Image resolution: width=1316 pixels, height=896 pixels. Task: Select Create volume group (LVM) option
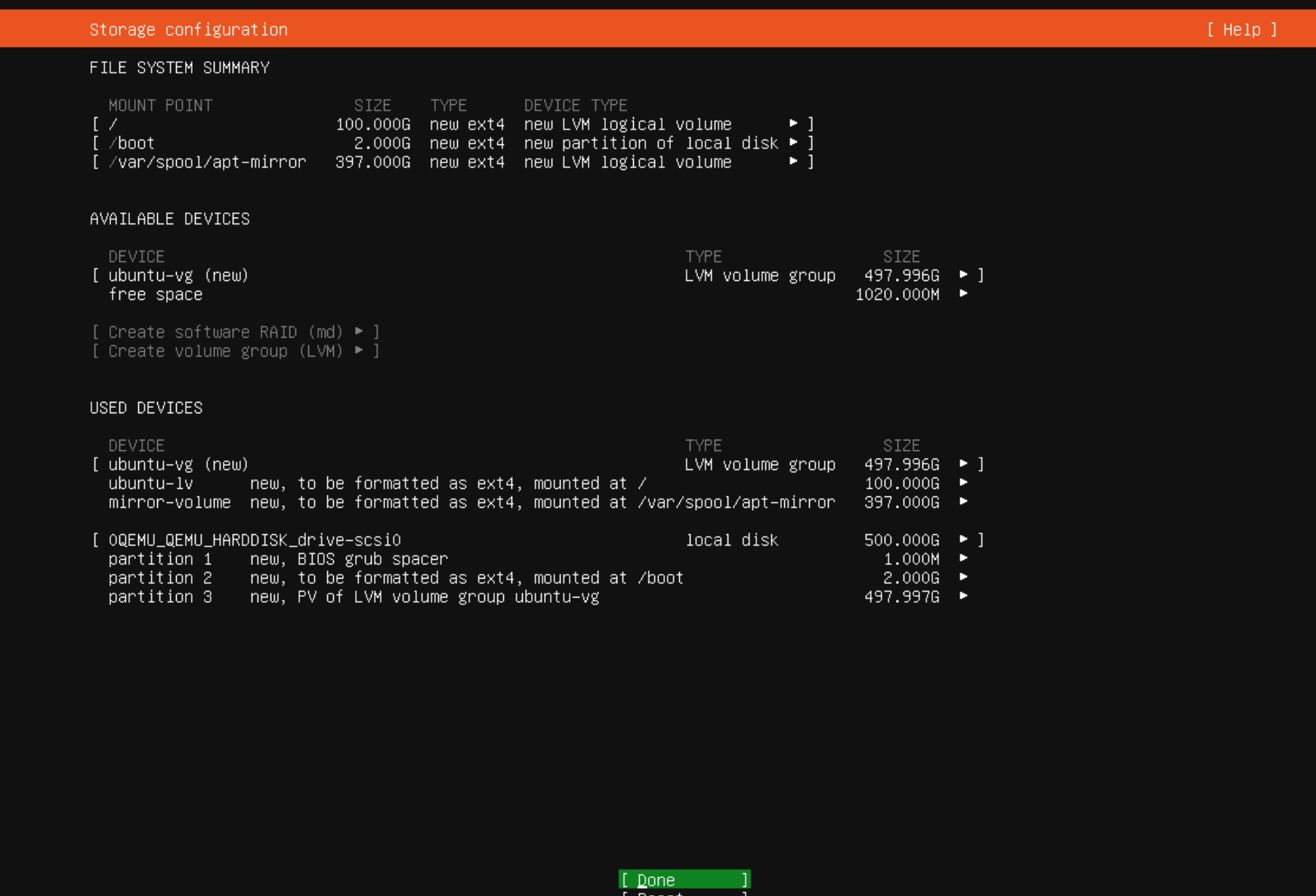click(x=235, y=351)
